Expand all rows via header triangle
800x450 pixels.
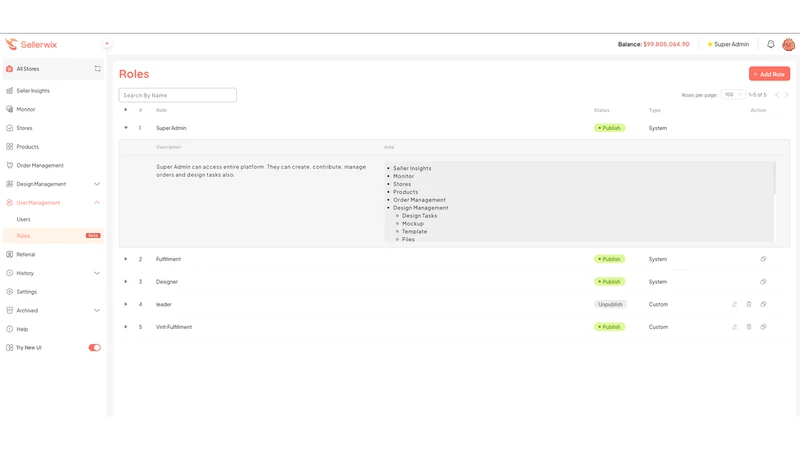pos(126,110)
